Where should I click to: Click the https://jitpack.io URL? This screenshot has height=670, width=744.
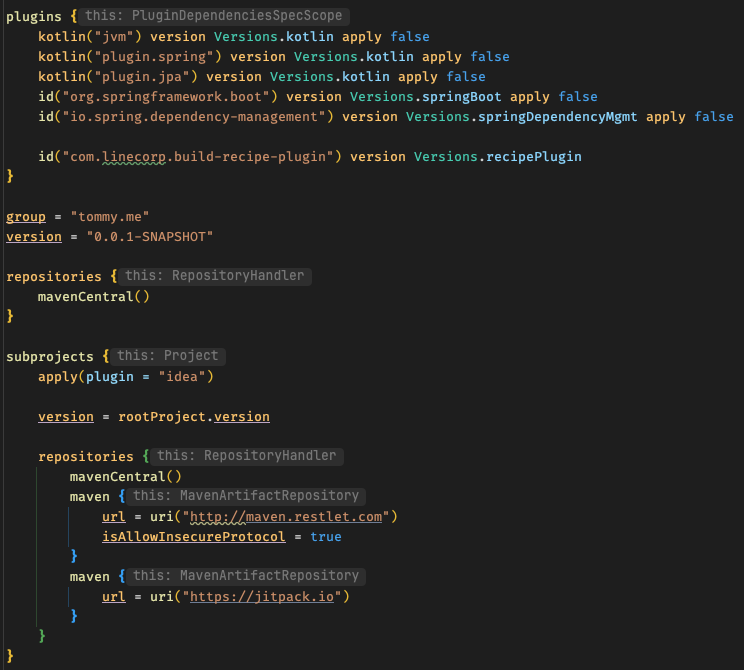[261, 596]
